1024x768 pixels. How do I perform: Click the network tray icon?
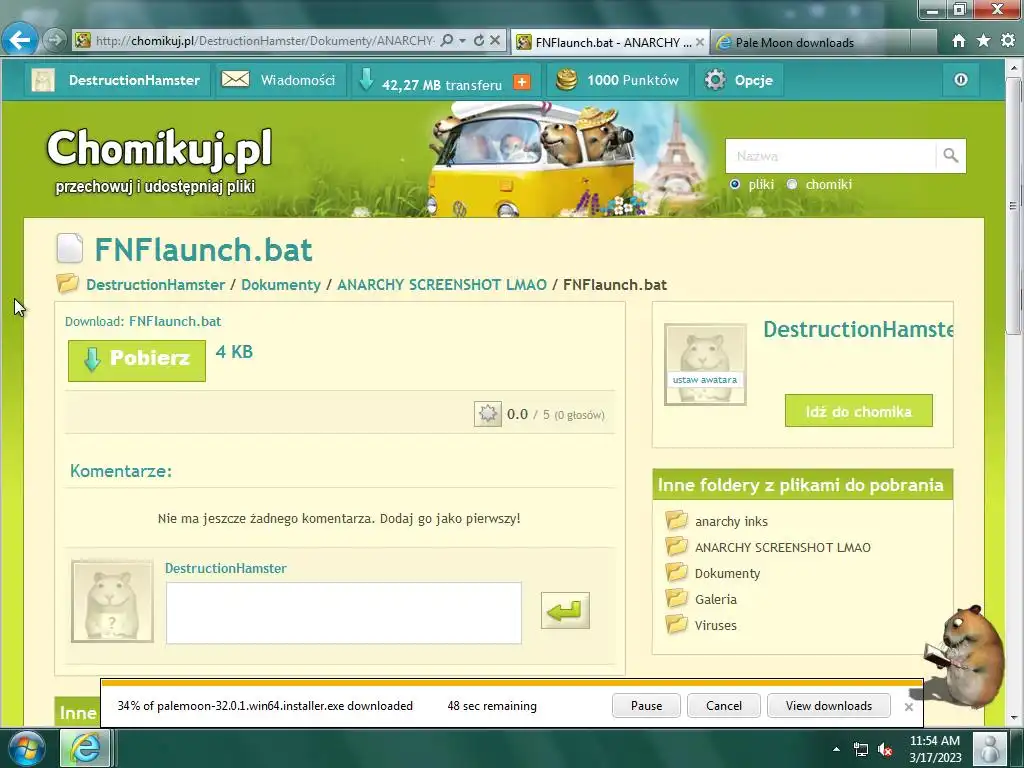[861, 749]
